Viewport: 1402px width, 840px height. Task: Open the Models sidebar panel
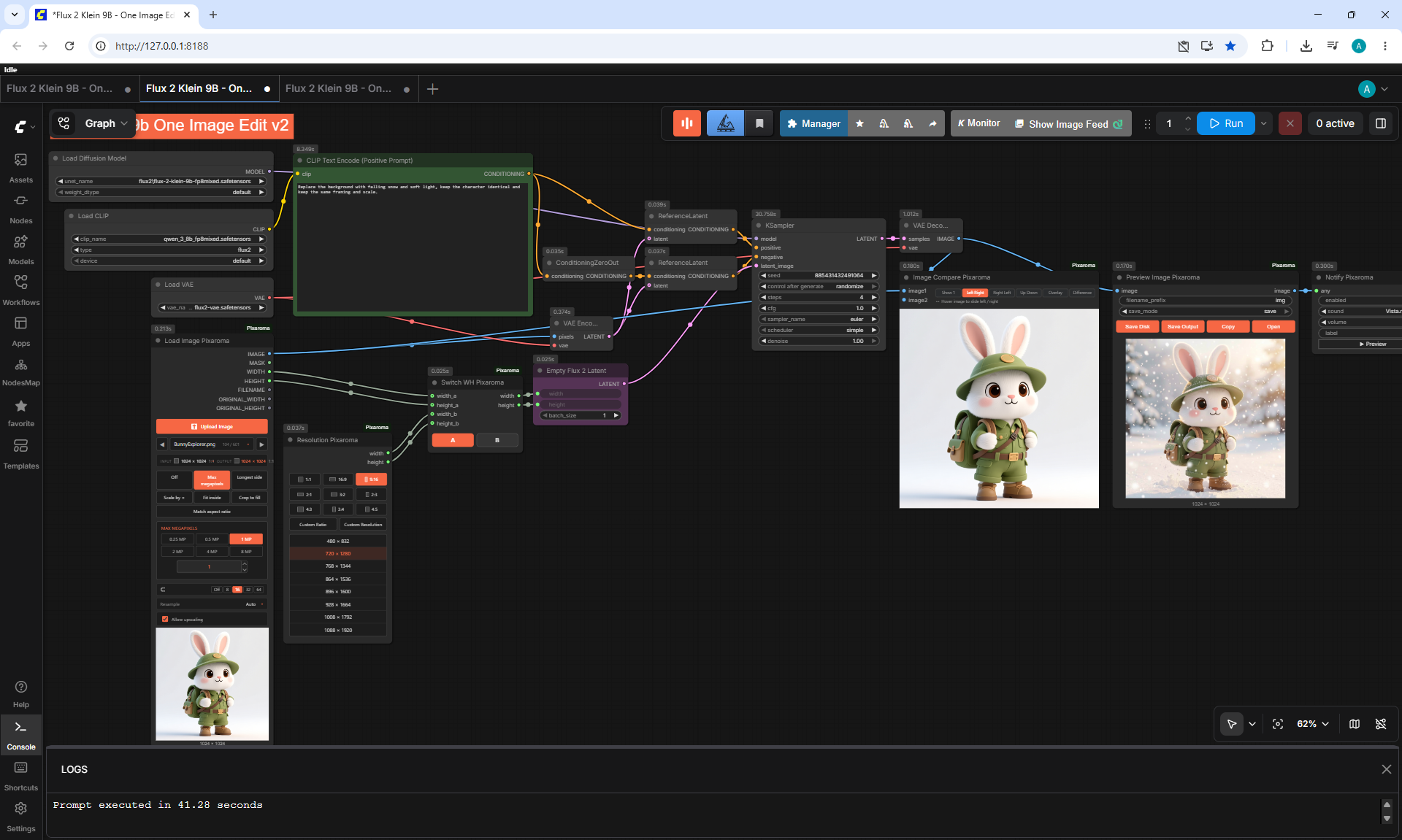click(x=21, y=250)
